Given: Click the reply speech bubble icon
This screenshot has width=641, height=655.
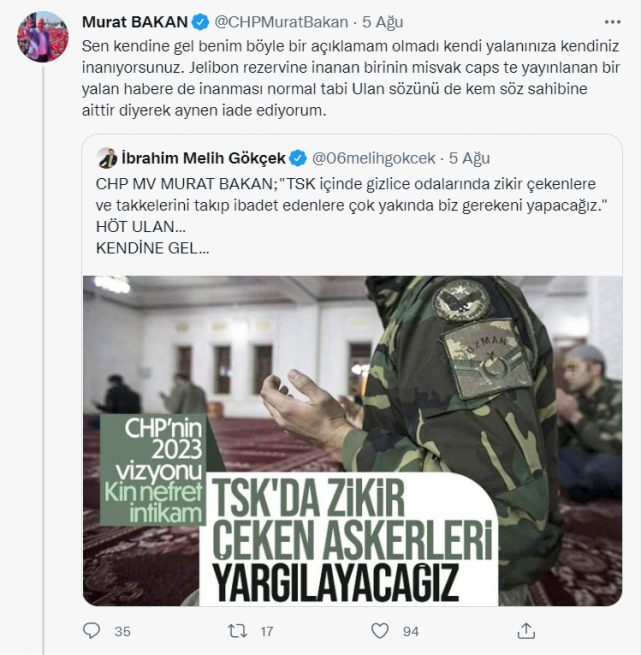Looking at the screenshot, I should point(92,631).
